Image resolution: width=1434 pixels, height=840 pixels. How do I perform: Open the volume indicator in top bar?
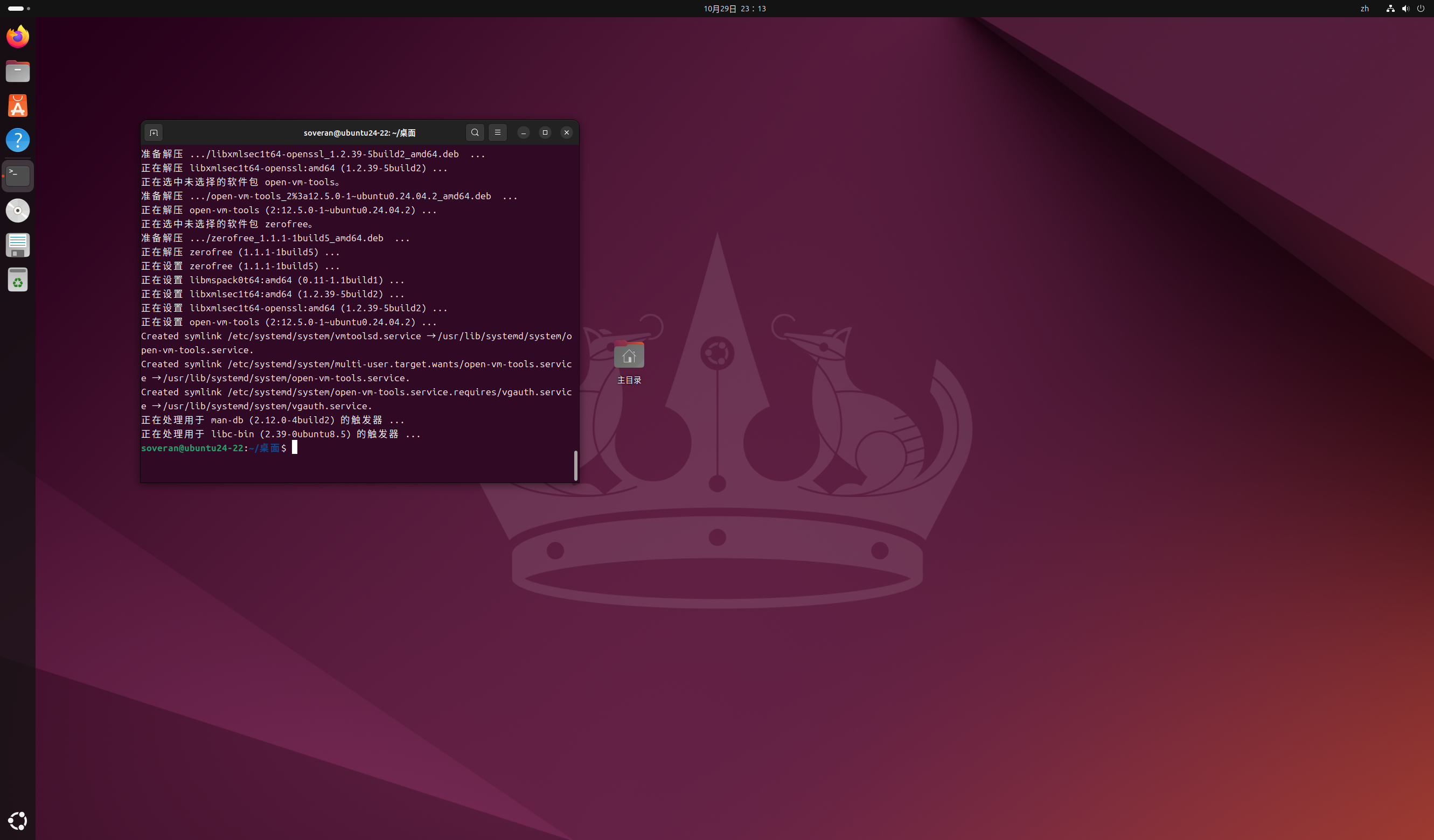tap(1405, 9)
